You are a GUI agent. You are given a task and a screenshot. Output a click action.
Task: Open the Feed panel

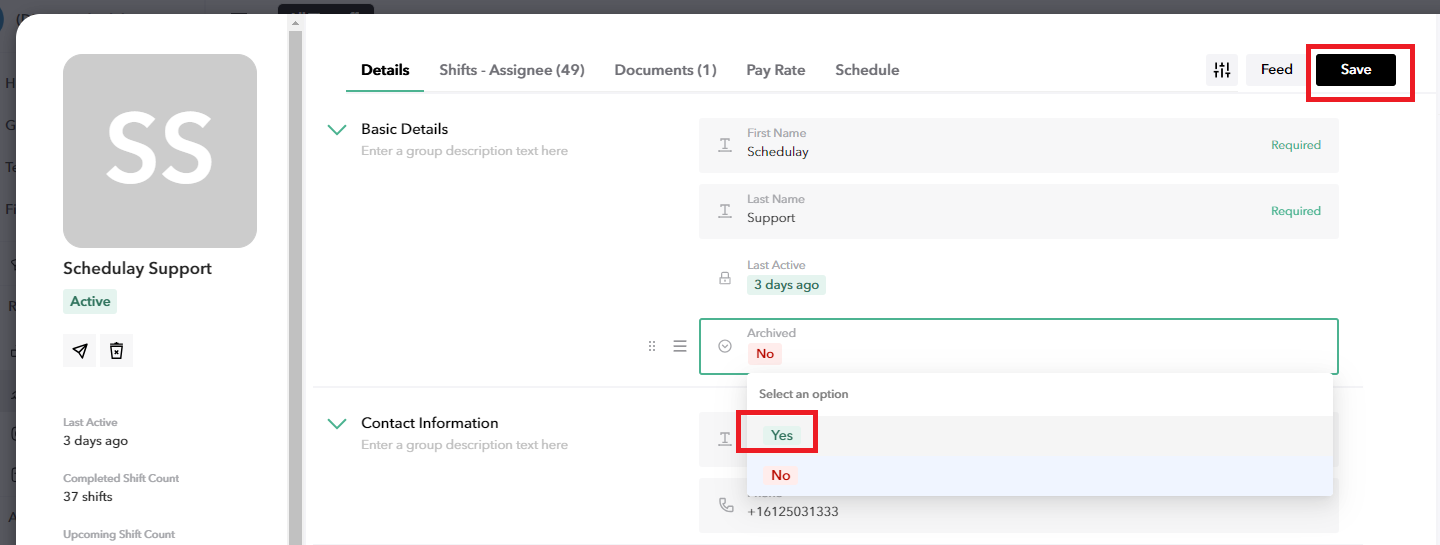(x=1276, y=70)
